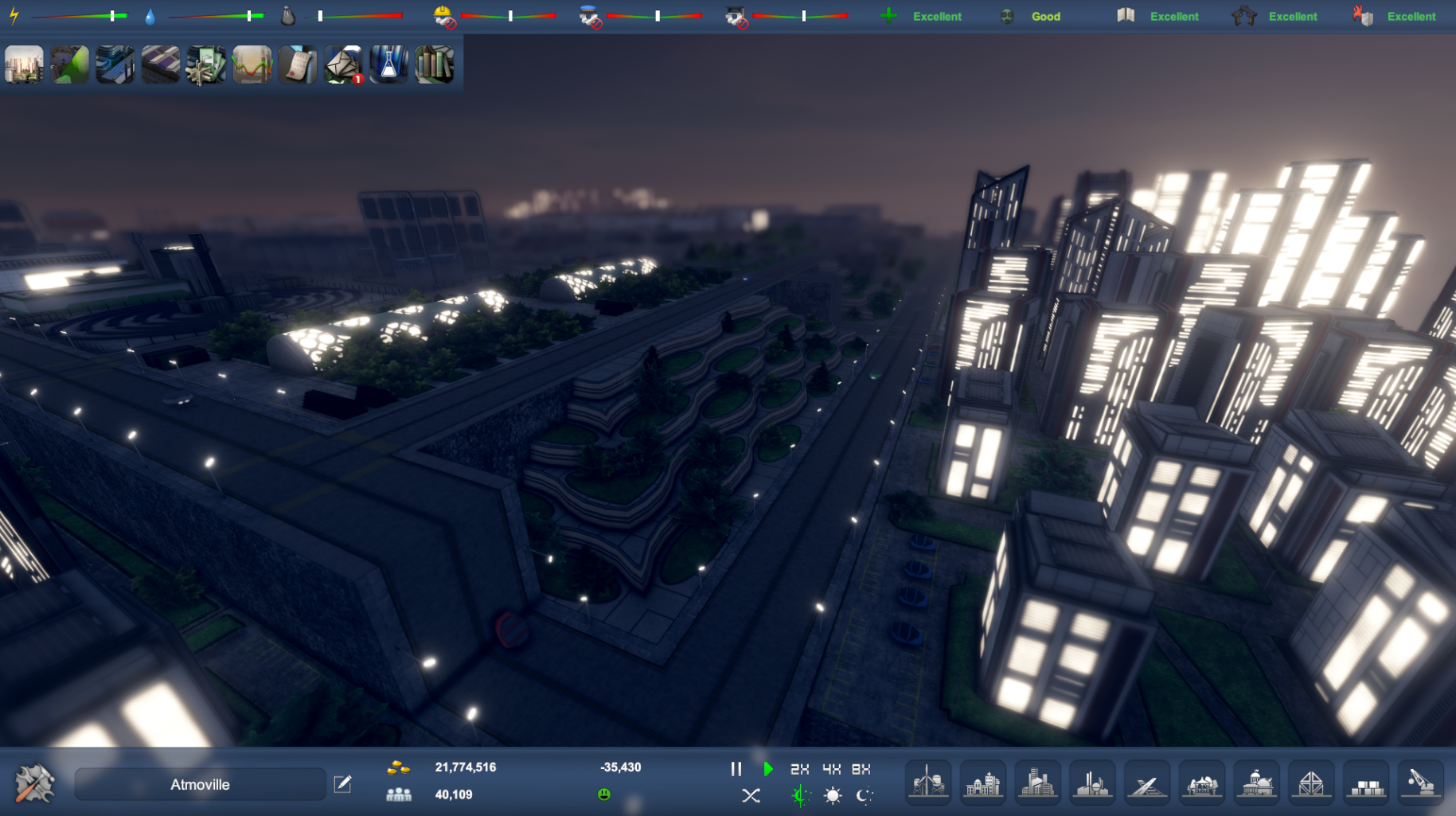Open the mail messages with notification
Image resolution: width=1456 pixels, height=816 pixels.
(x=343, y=64)
